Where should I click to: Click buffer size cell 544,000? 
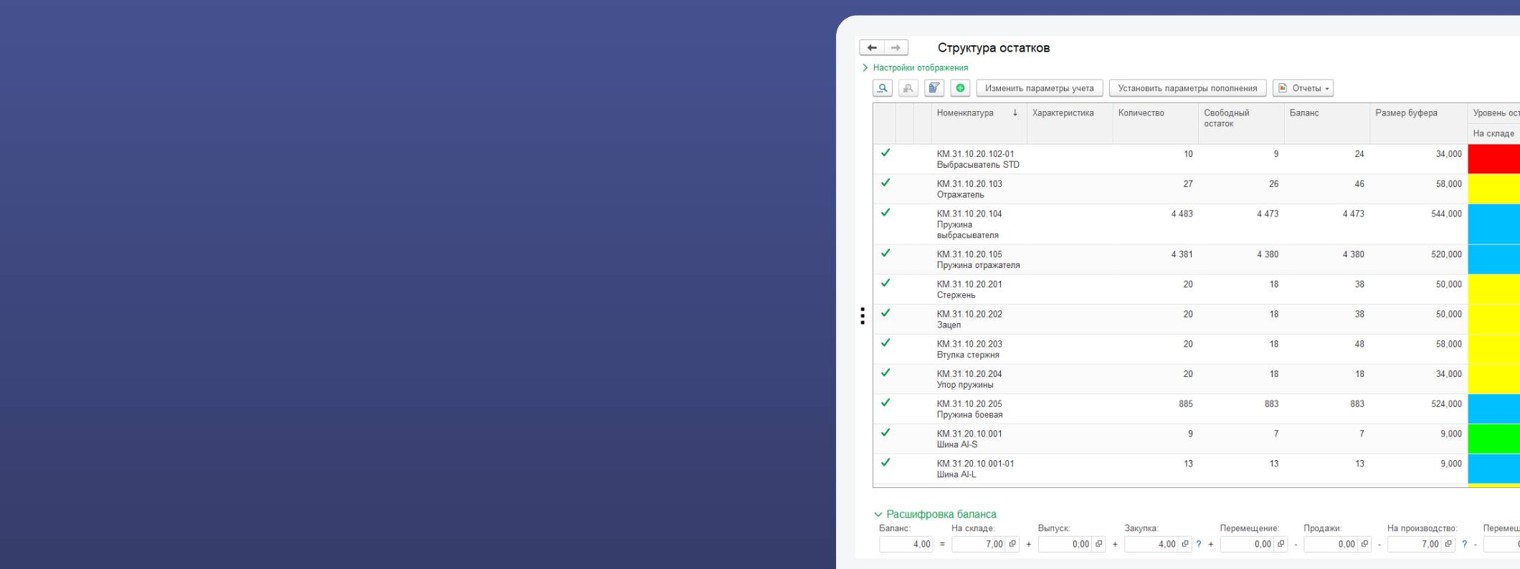(x=1418, y=224)
